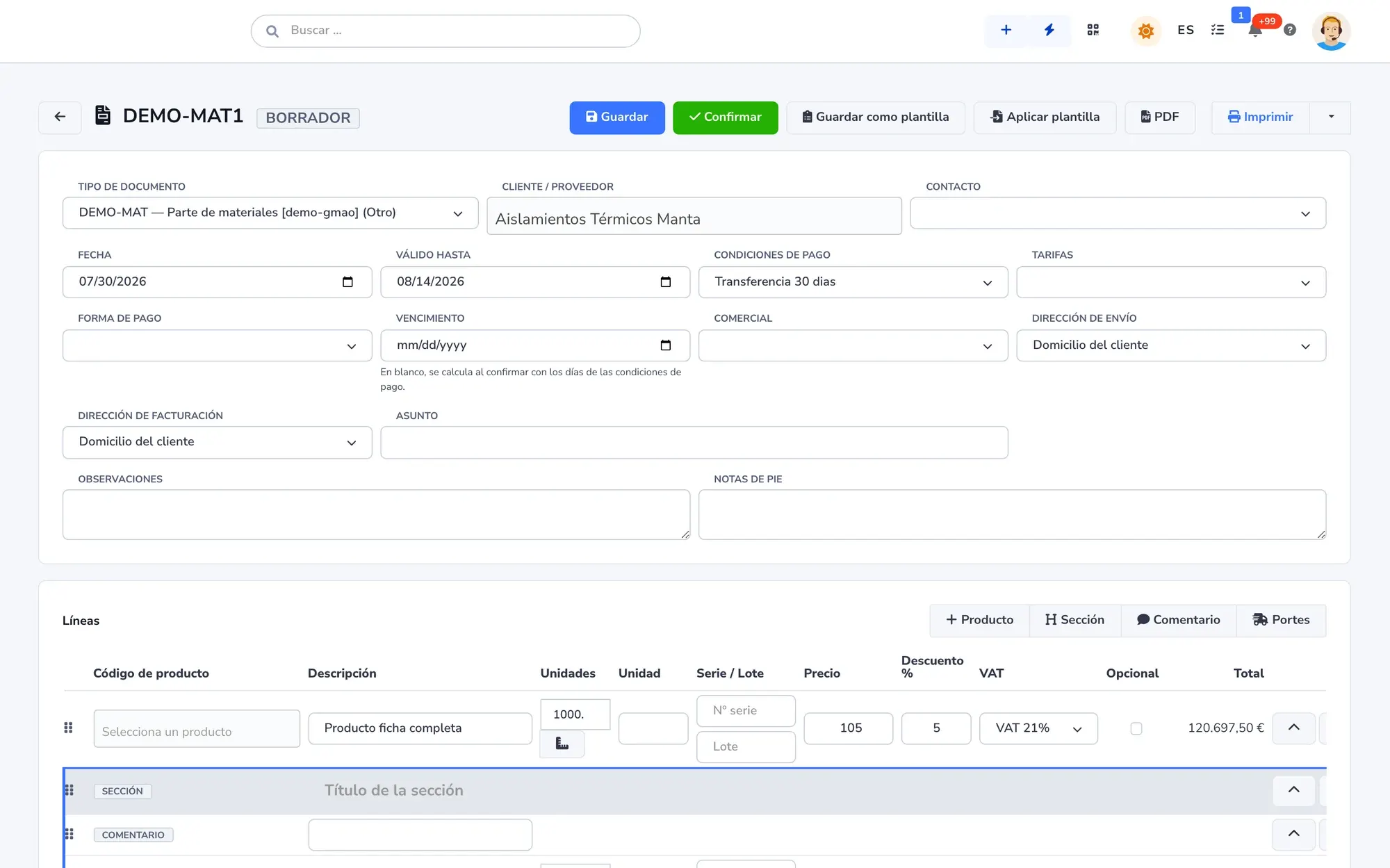Expand the Tipo de documento dropdown

tap(270, 213)
